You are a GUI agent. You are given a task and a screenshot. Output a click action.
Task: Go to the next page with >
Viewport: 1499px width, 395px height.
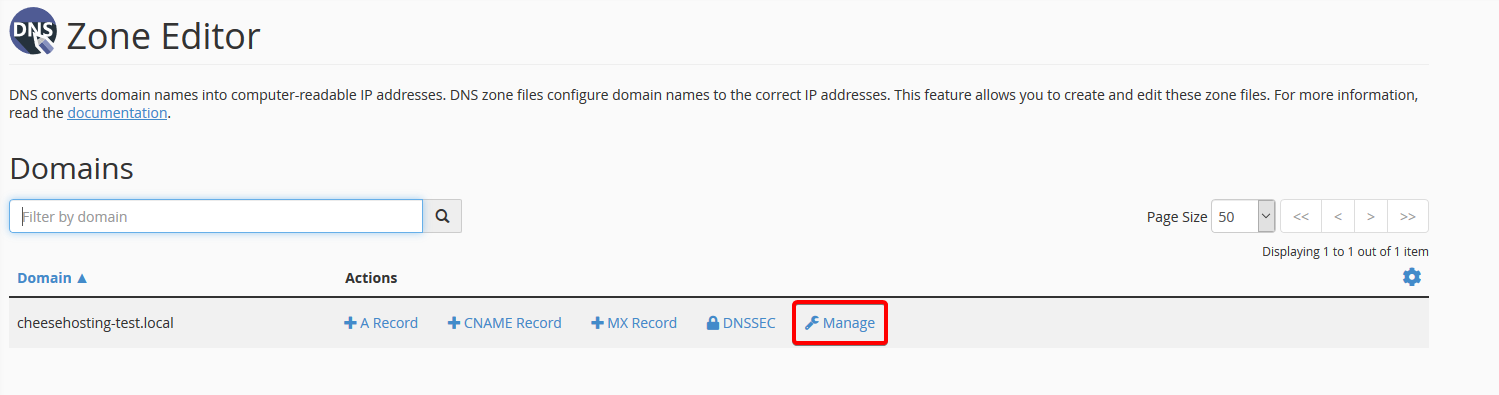pyautogui.click(x=1371, y=216)
